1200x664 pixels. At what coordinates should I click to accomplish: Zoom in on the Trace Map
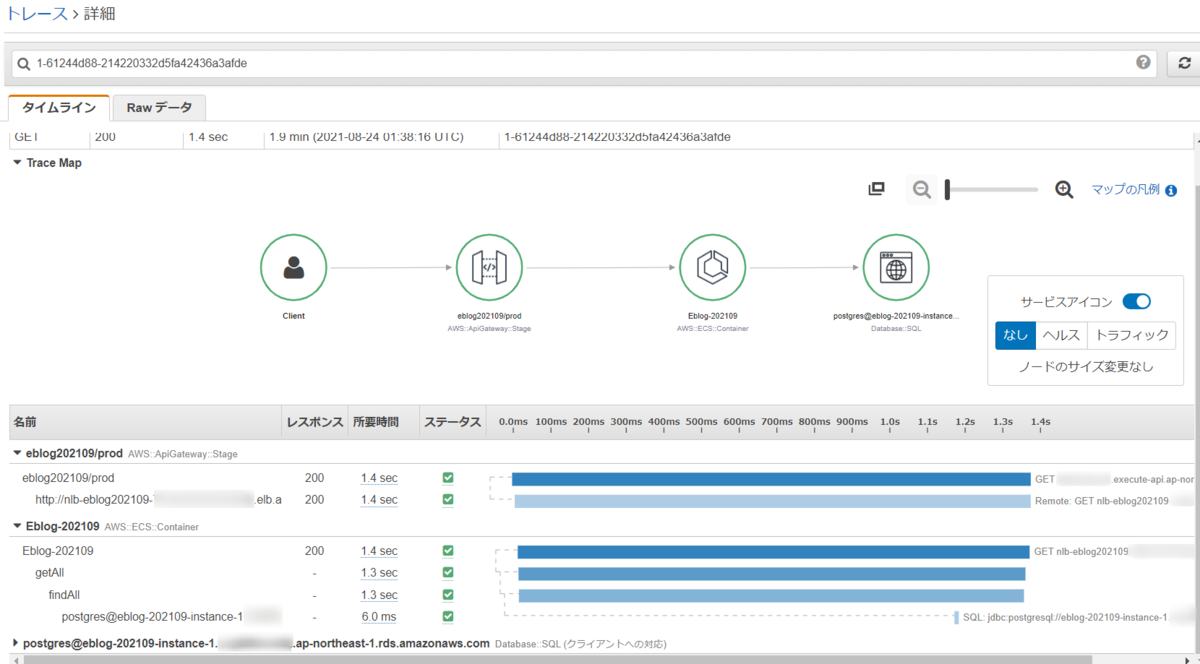pos(1063,188)
